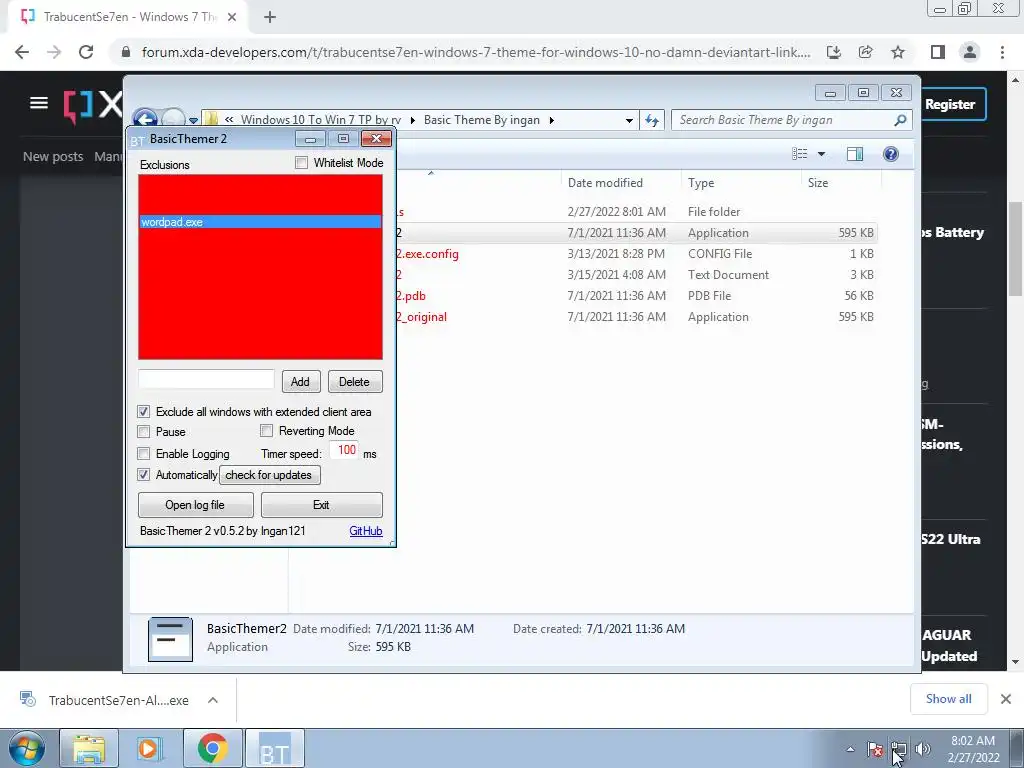Click the BasicThemer2 preview icon in details pane
1024x768 pixels.
(170, 639)
